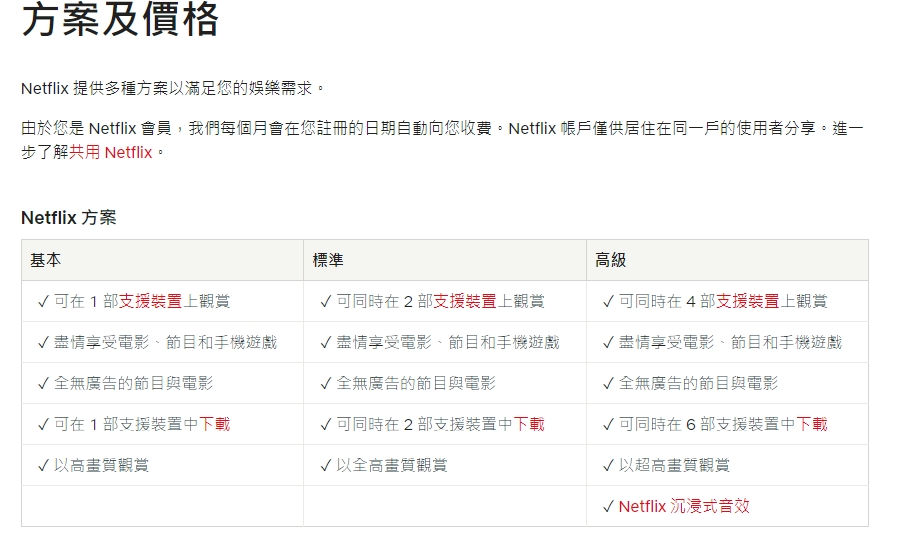918x539 pixels.
Task: Click the checkmark beside 以高畫質觀賞
Action: pyautogui.click(x=43, y=466)
